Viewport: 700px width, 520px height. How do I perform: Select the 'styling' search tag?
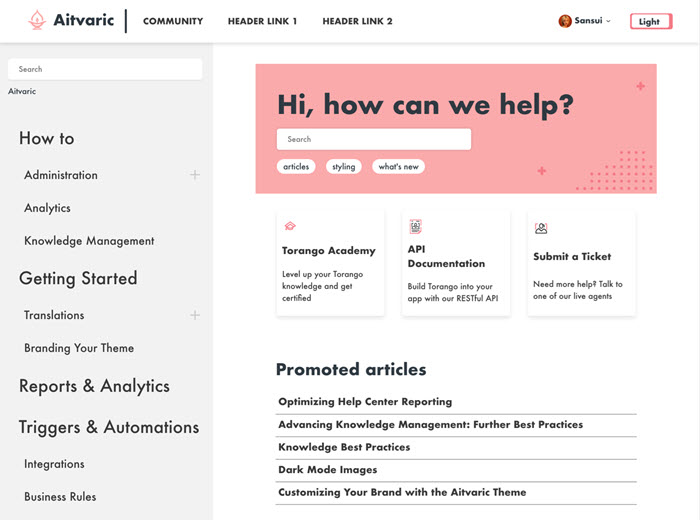(344, 167)
